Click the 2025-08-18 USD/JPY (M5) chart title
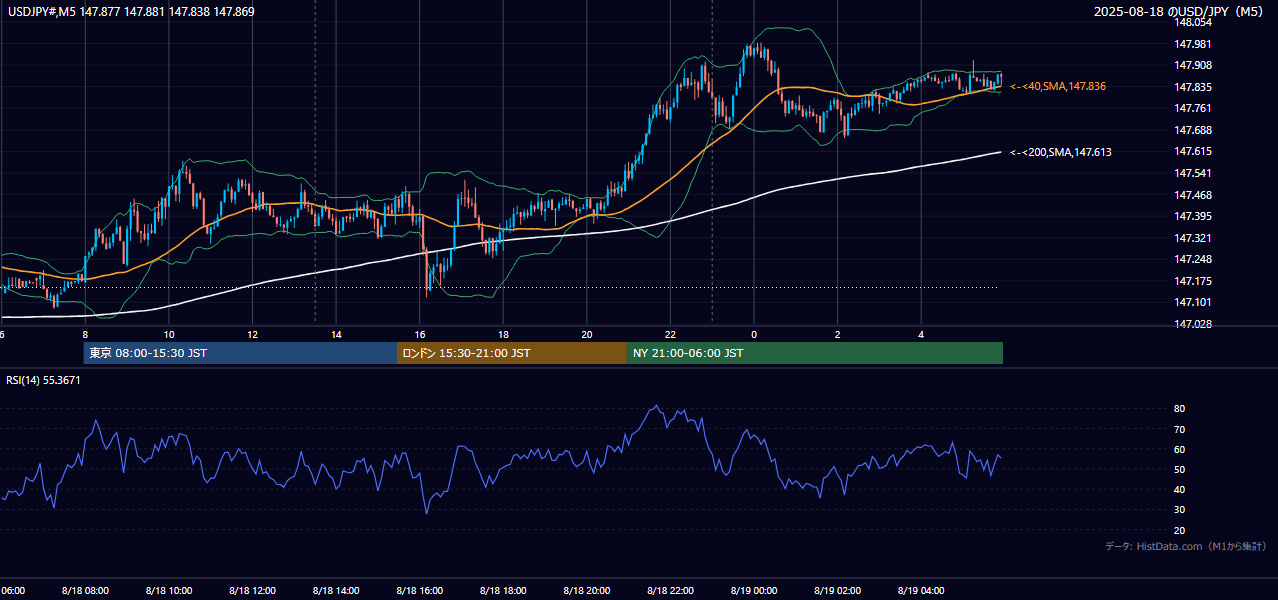This screenshot has height=600, width=1278. pos(1180,12)
